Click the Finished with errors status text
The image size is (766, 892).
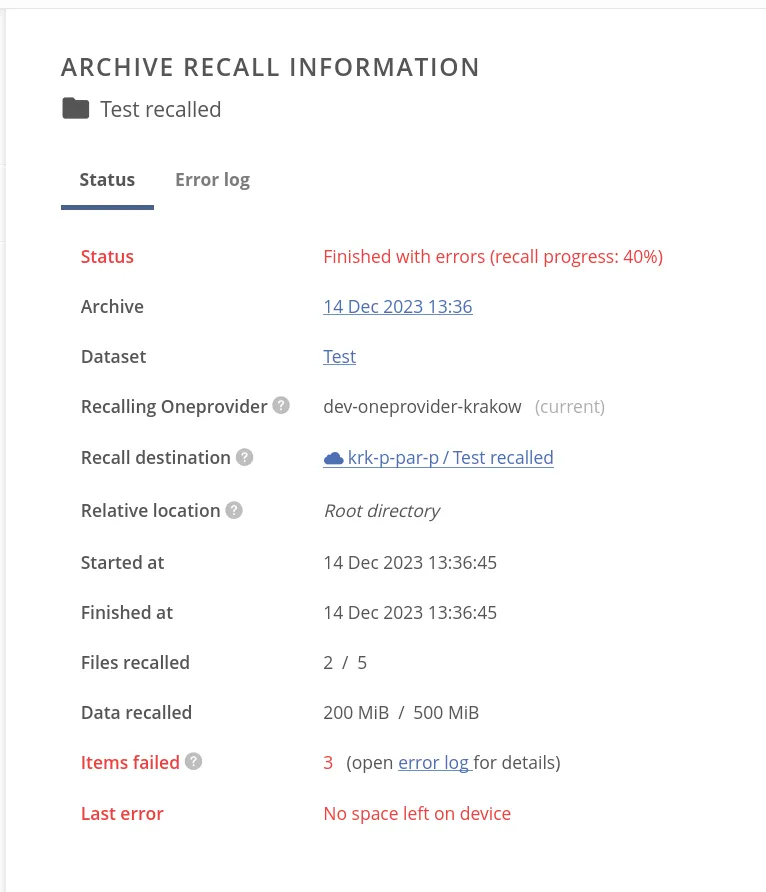click(x=492, y=256)
